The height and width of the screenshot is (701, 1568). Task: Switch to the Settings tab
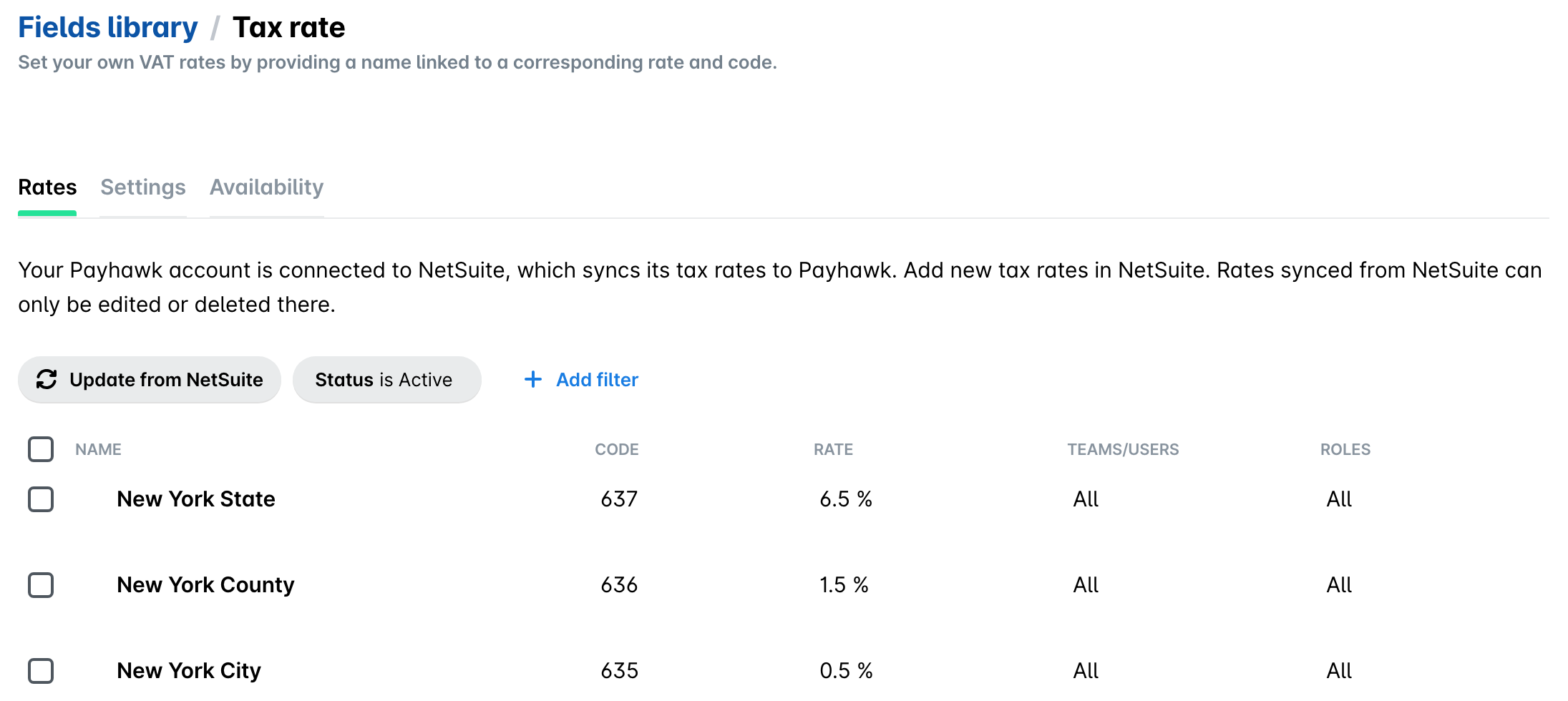(x=143, y=187)
